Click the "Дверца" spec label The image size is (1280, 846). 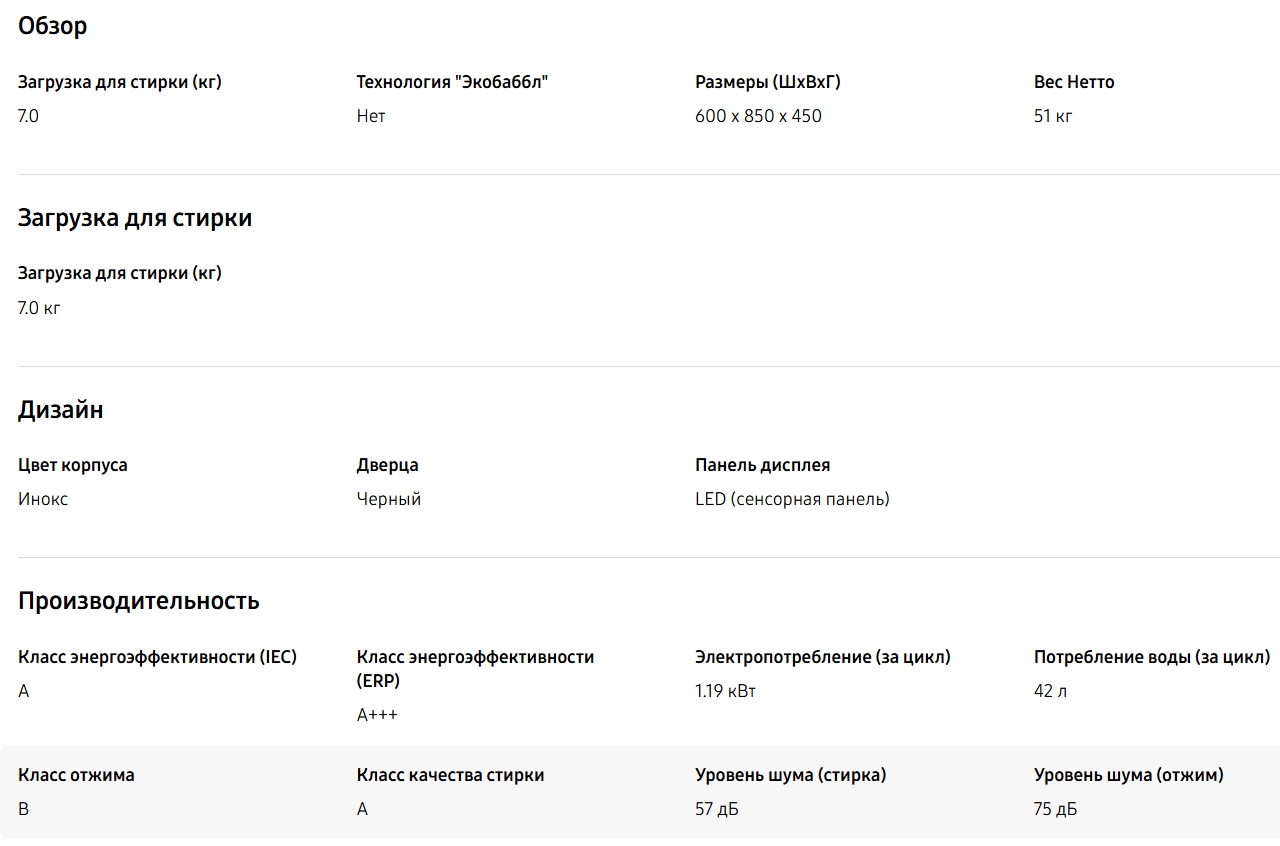coord(387,465)
